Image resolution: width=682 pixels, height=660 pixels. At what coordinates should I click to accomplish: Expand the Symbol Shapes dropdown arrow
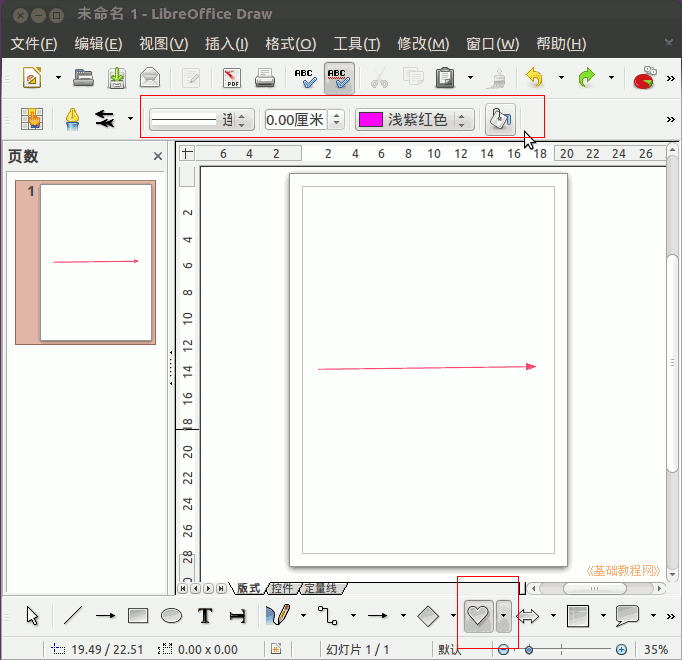click(503, 616)
